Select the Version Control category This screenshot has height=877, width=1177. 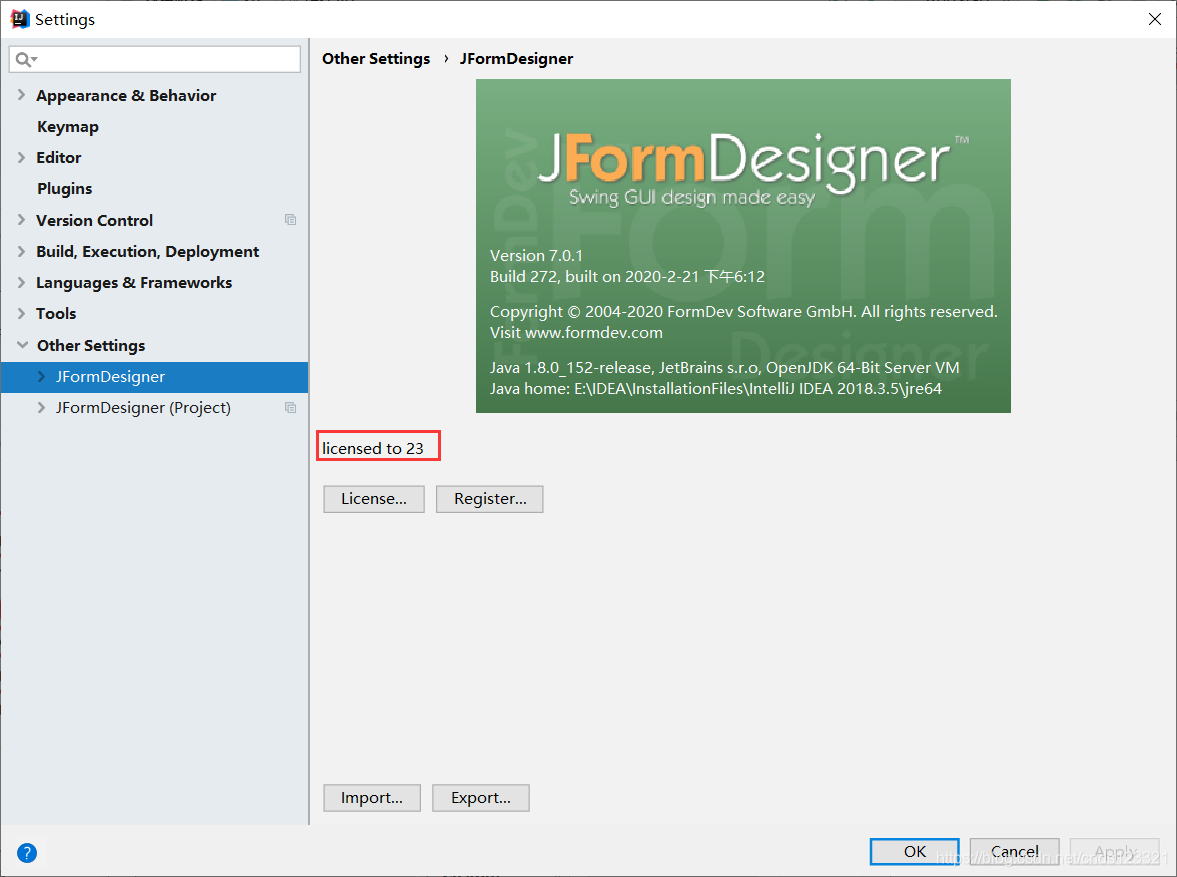[x=95, y=220]
